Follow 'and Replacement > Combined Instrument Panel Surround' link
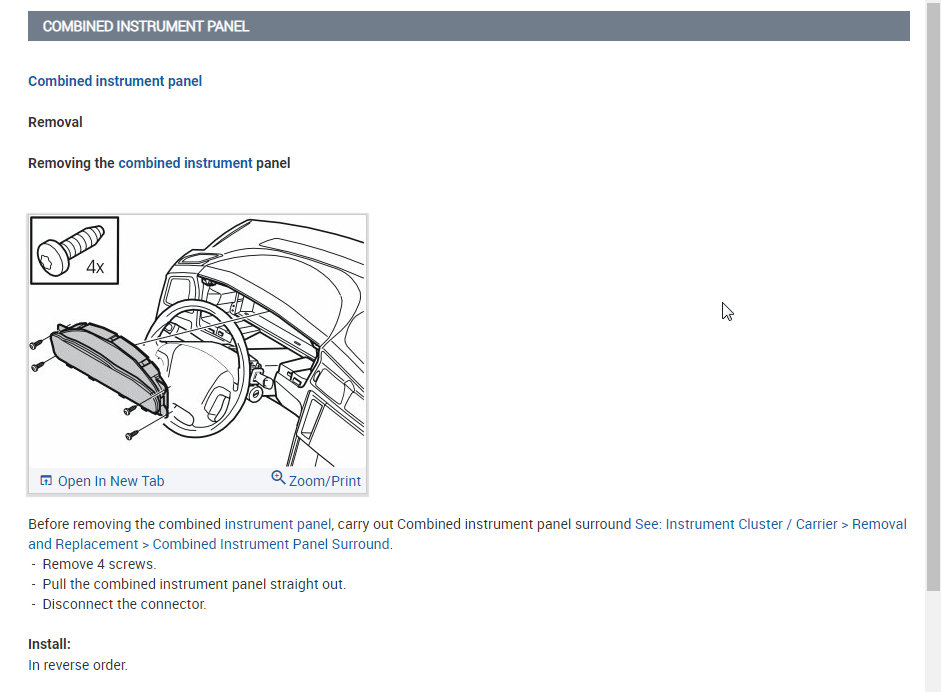 [209, 544]
